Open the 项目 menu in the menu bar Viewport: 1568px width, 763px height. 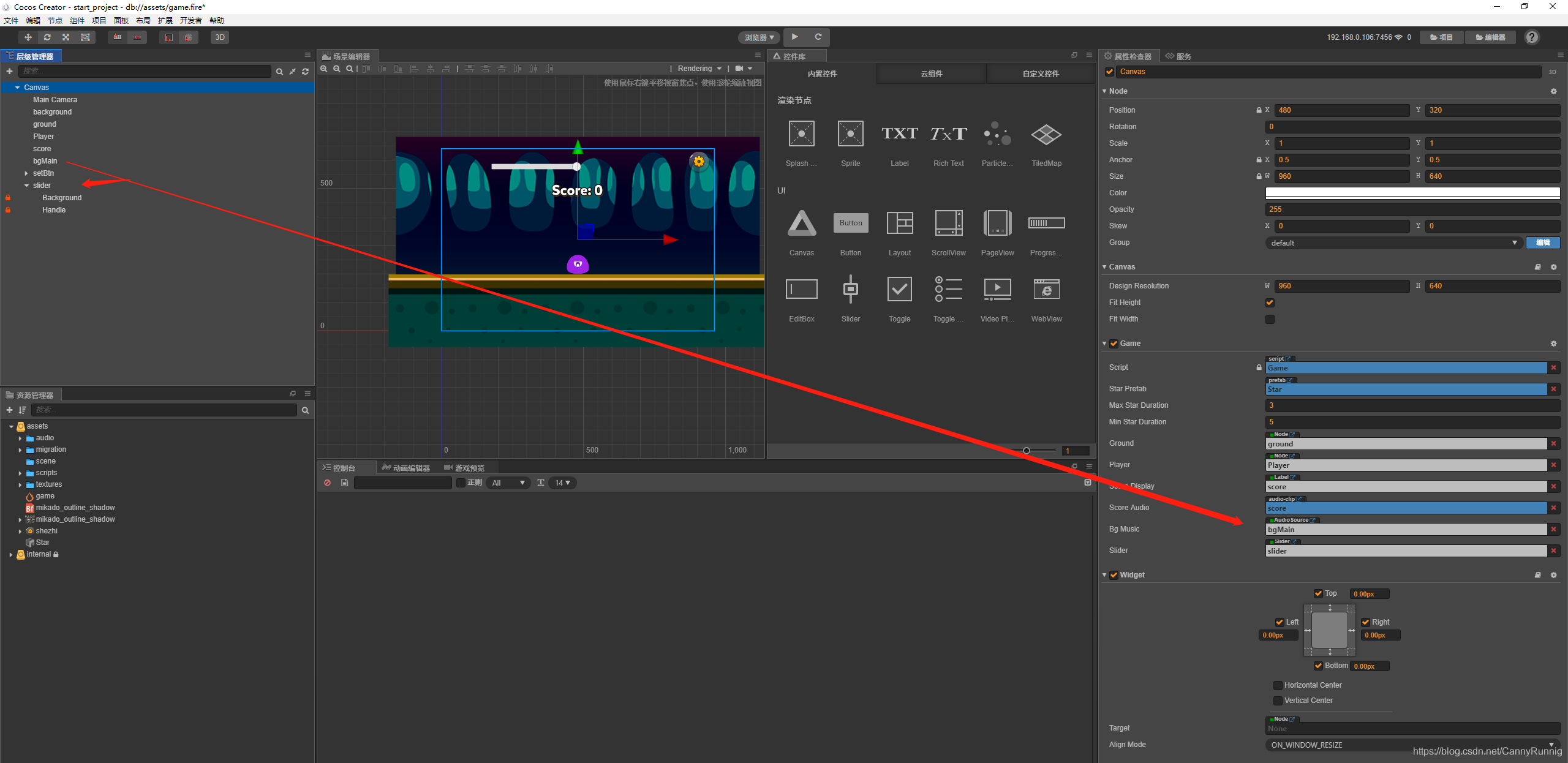click(x=99, y=21)
